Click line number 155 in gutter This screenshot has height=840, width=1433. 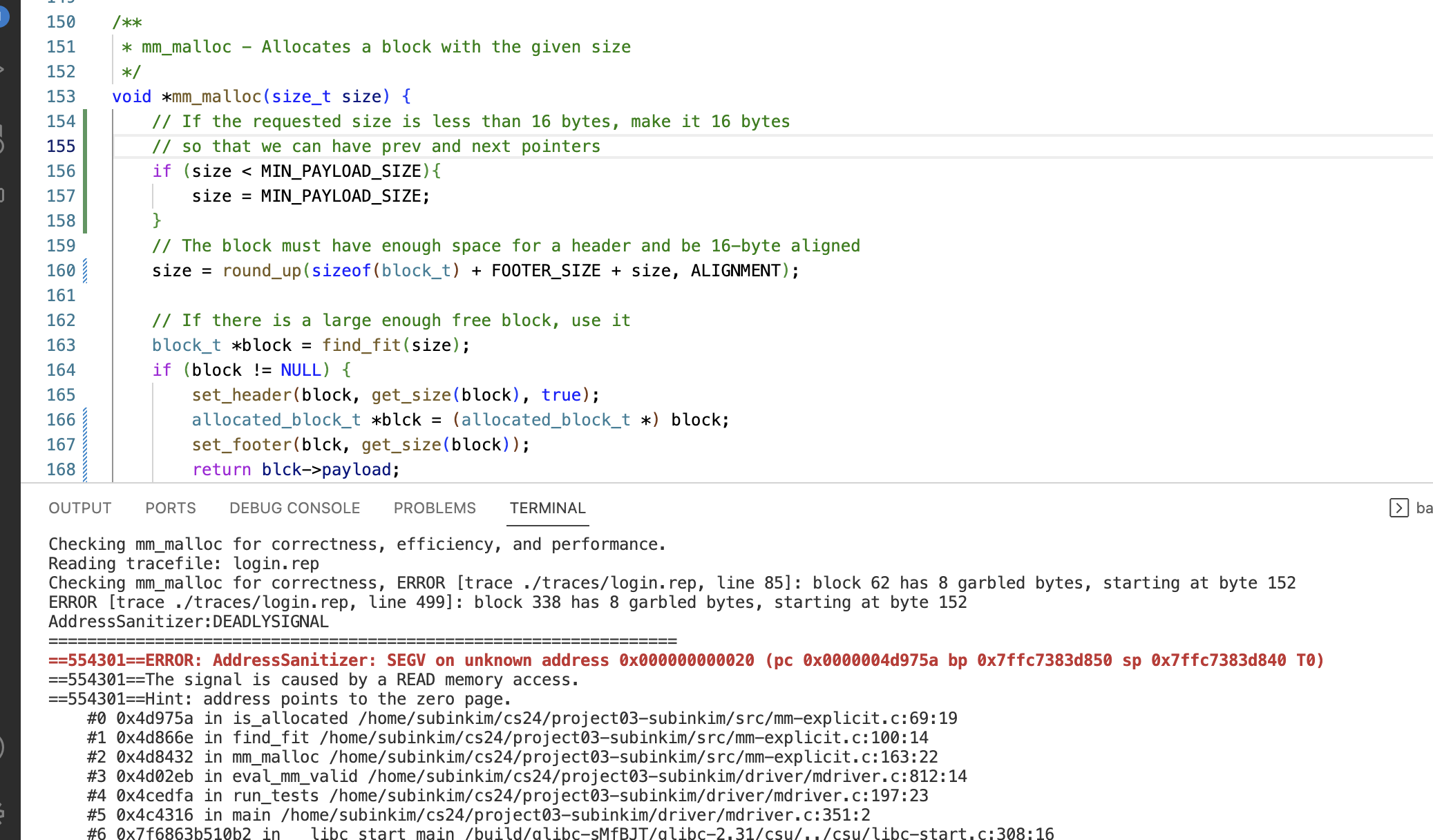tap(61, 146)
